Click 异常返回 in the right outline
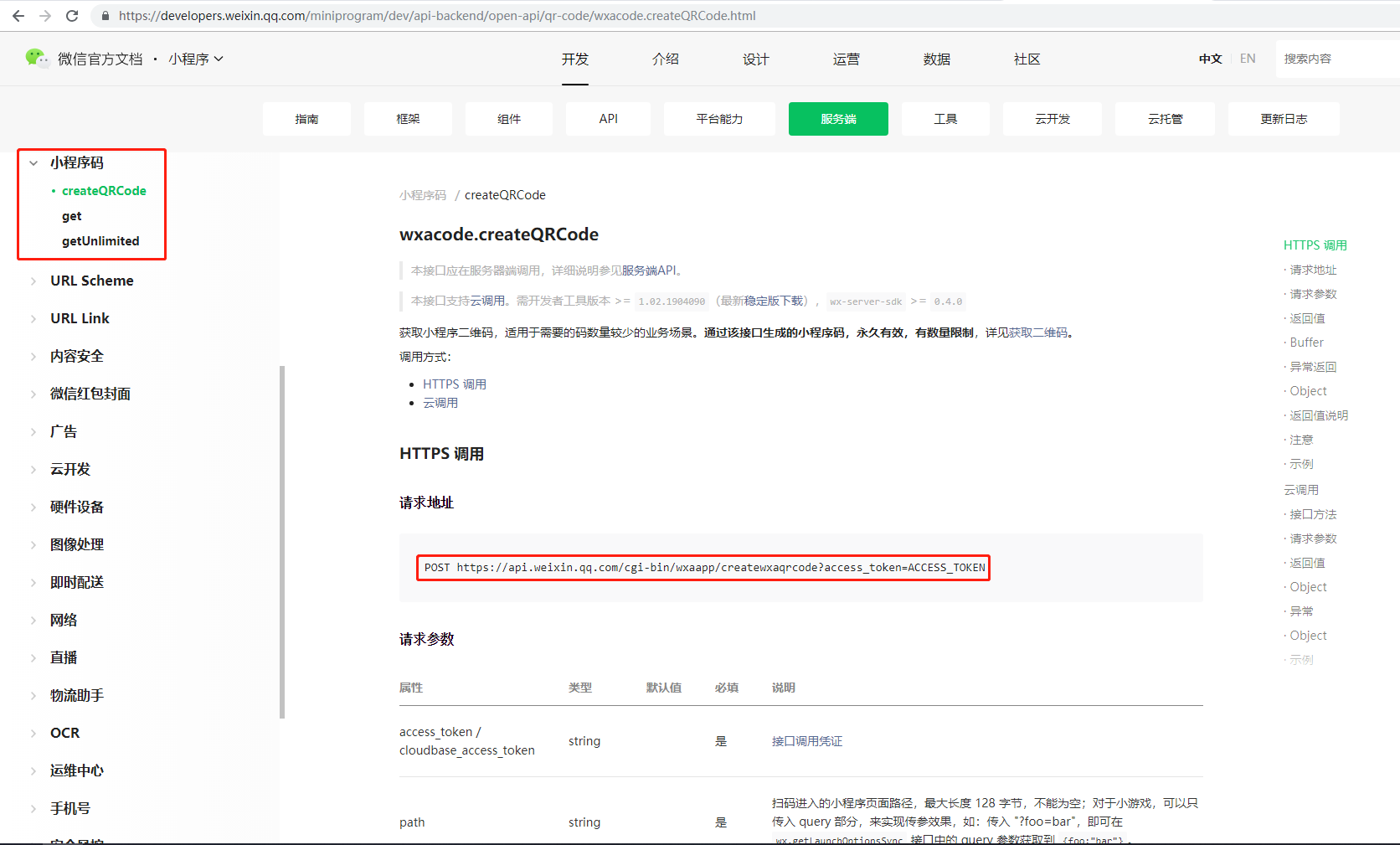1400x845 pixels. [1313, 367]
